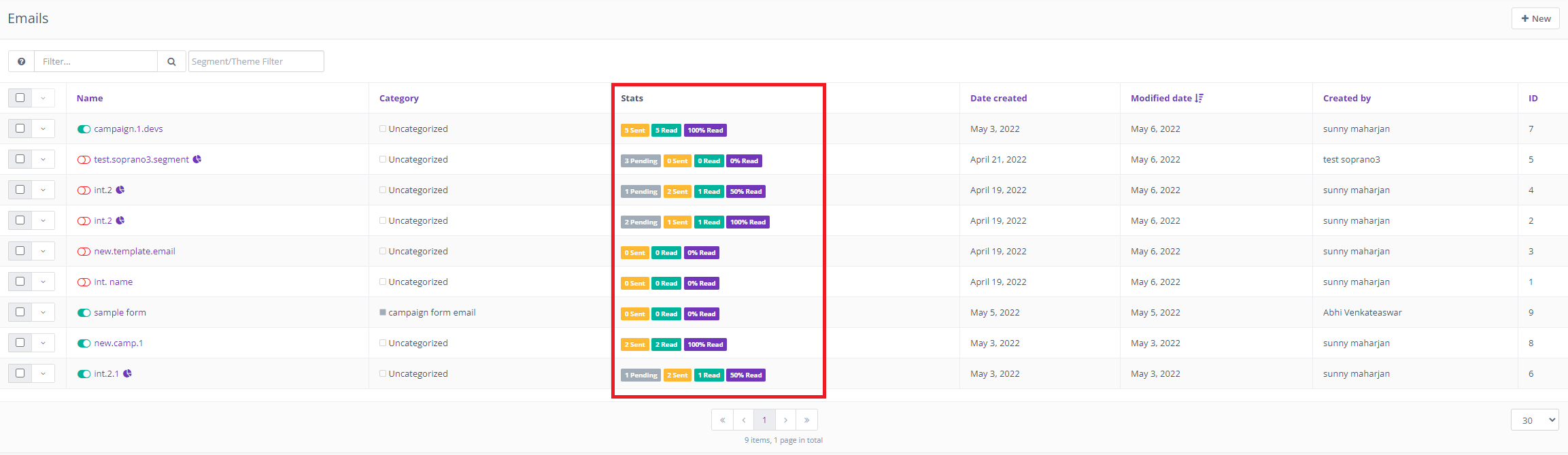Check the box for sample form row
Screen dimensions: 1568x455
click(20, 312)
